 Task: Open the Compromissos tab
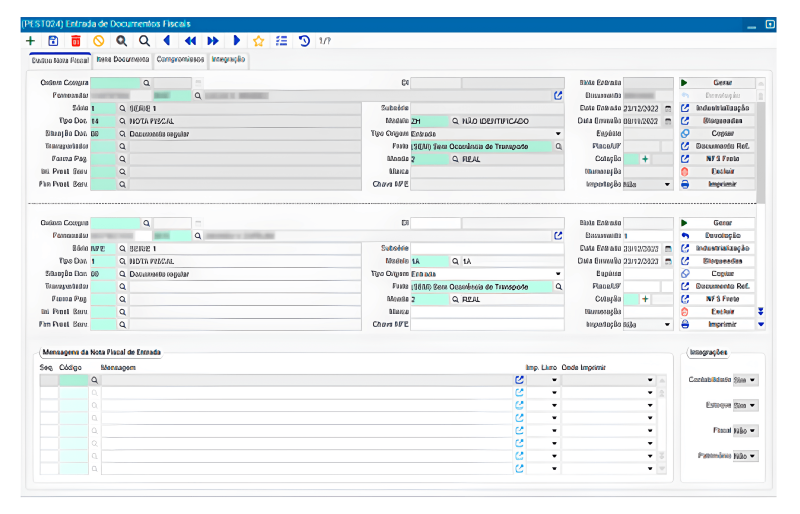coord(180,60)
